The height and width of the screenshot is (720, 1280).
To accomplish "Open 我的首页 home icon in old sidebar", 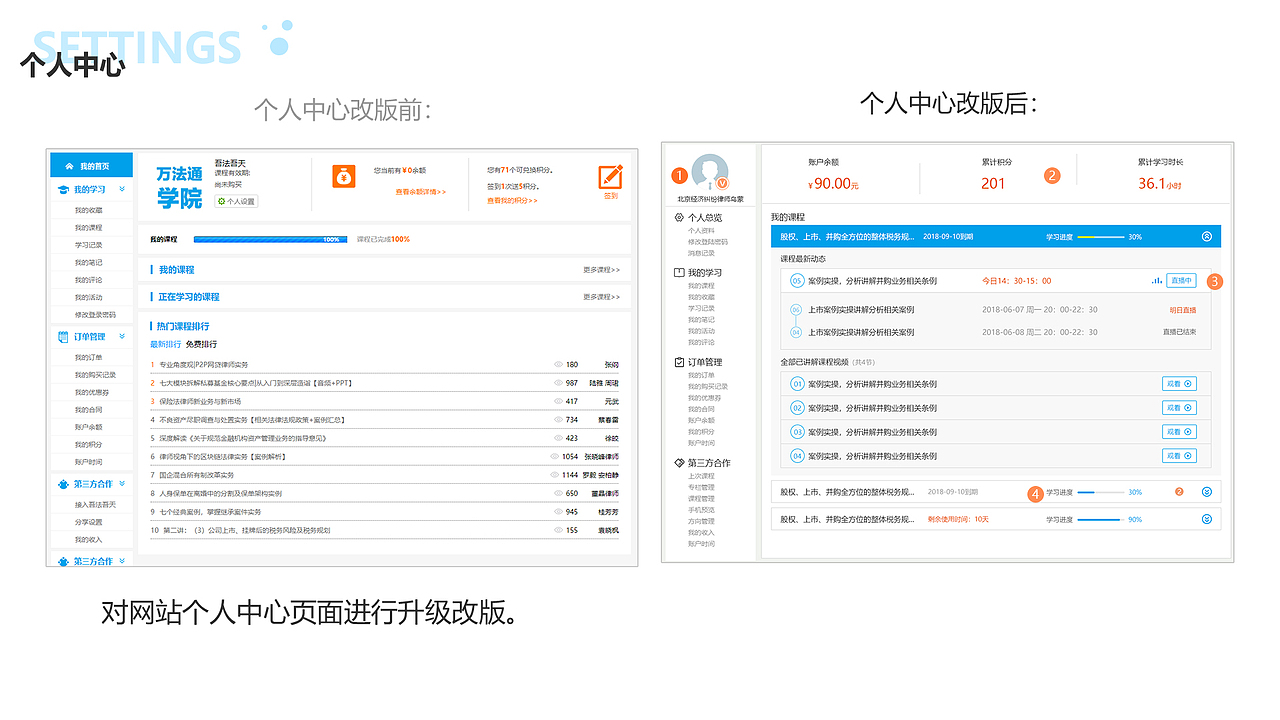I will point(68,166).
